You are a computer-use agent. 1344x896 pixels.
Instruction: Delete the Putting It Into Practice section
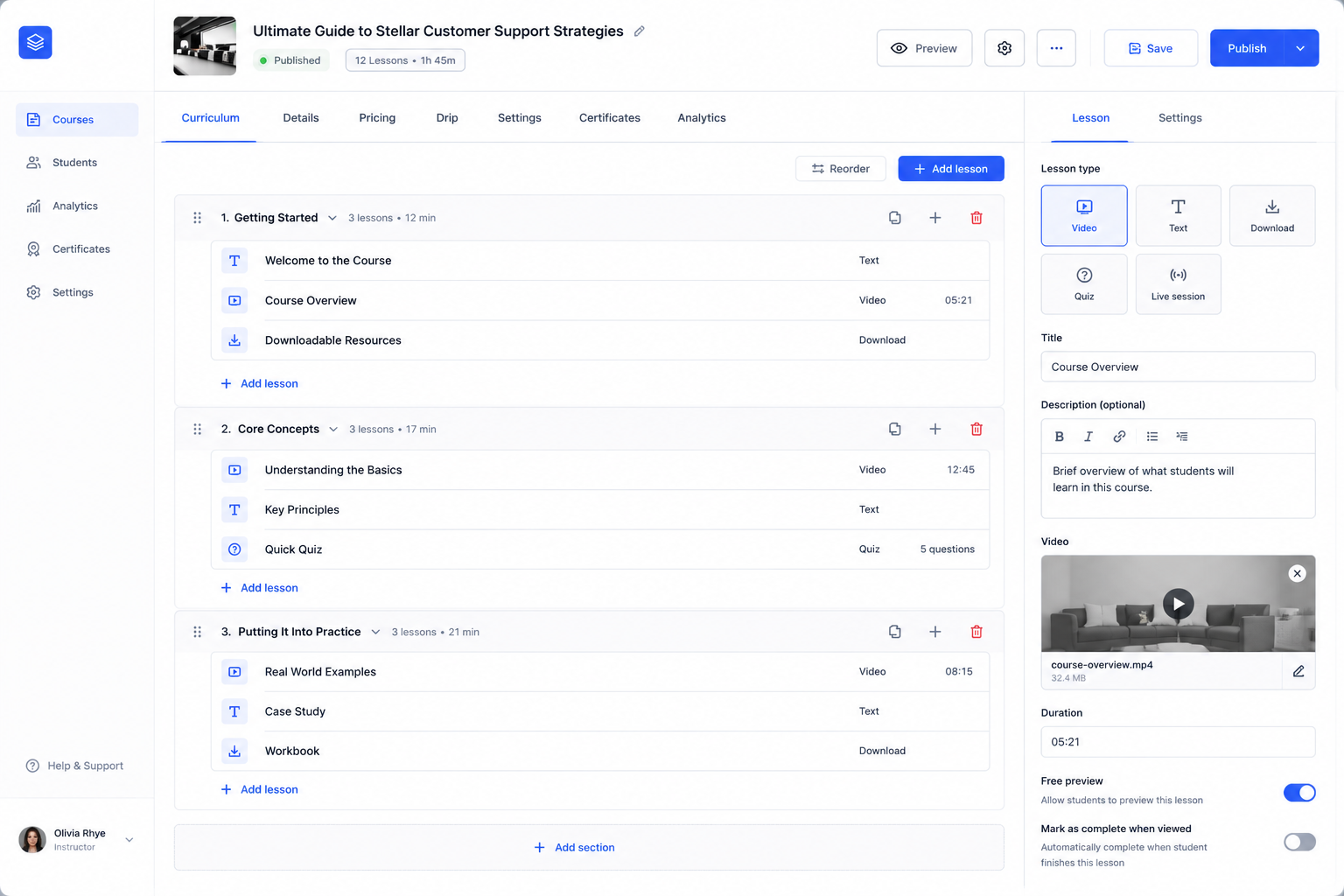[976, 632]
